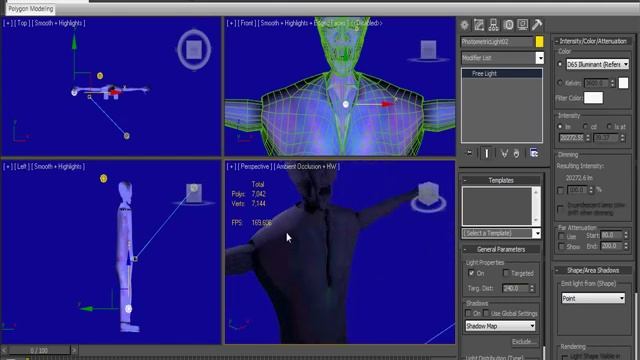Click the Kelvin white color swatch
This screenshot has height=360, width=640.
point(623,83)
